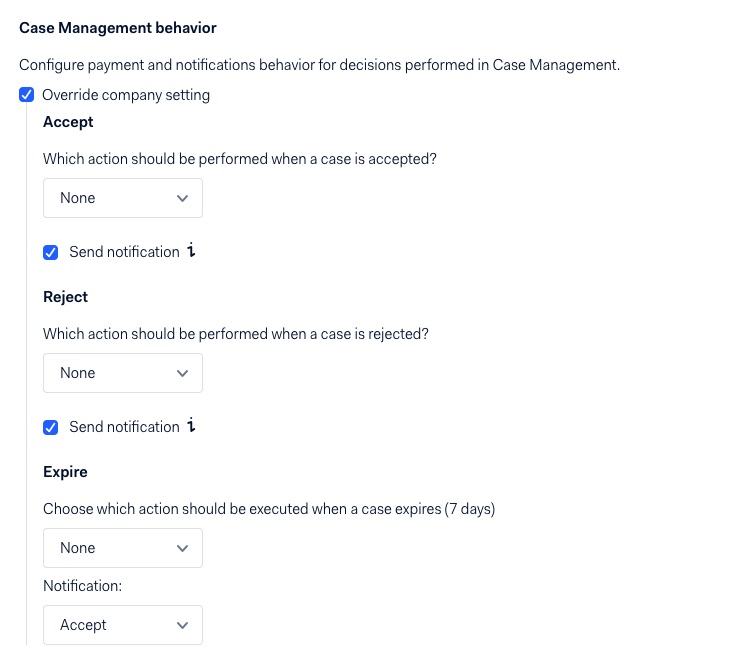Uncheck the Override company setting checkbox
Image resolution: width=735 pixels, height=661 pixels.
click(x=27, y=96)
